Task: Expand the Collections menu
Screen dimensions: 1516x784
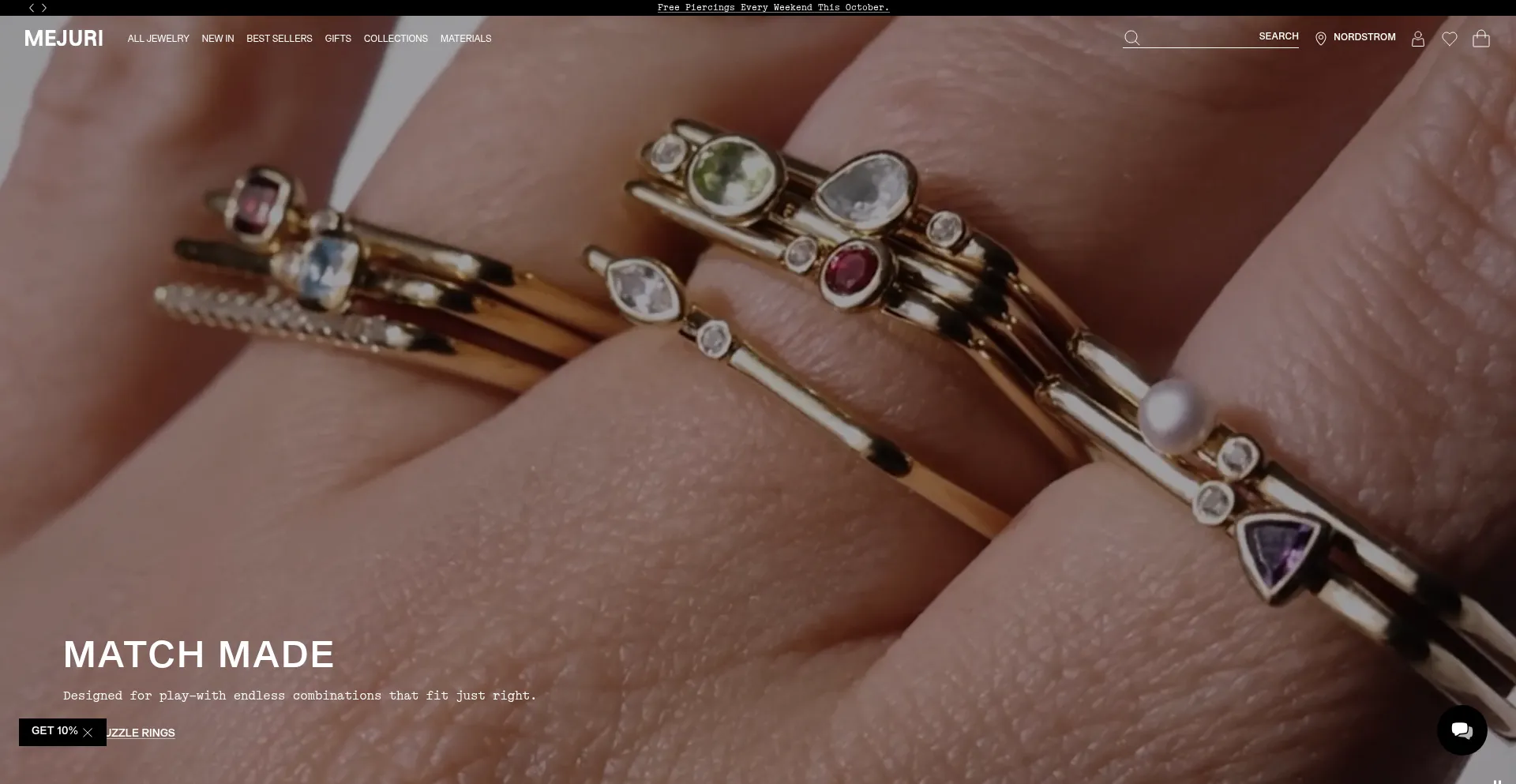Action: point(396,39)
